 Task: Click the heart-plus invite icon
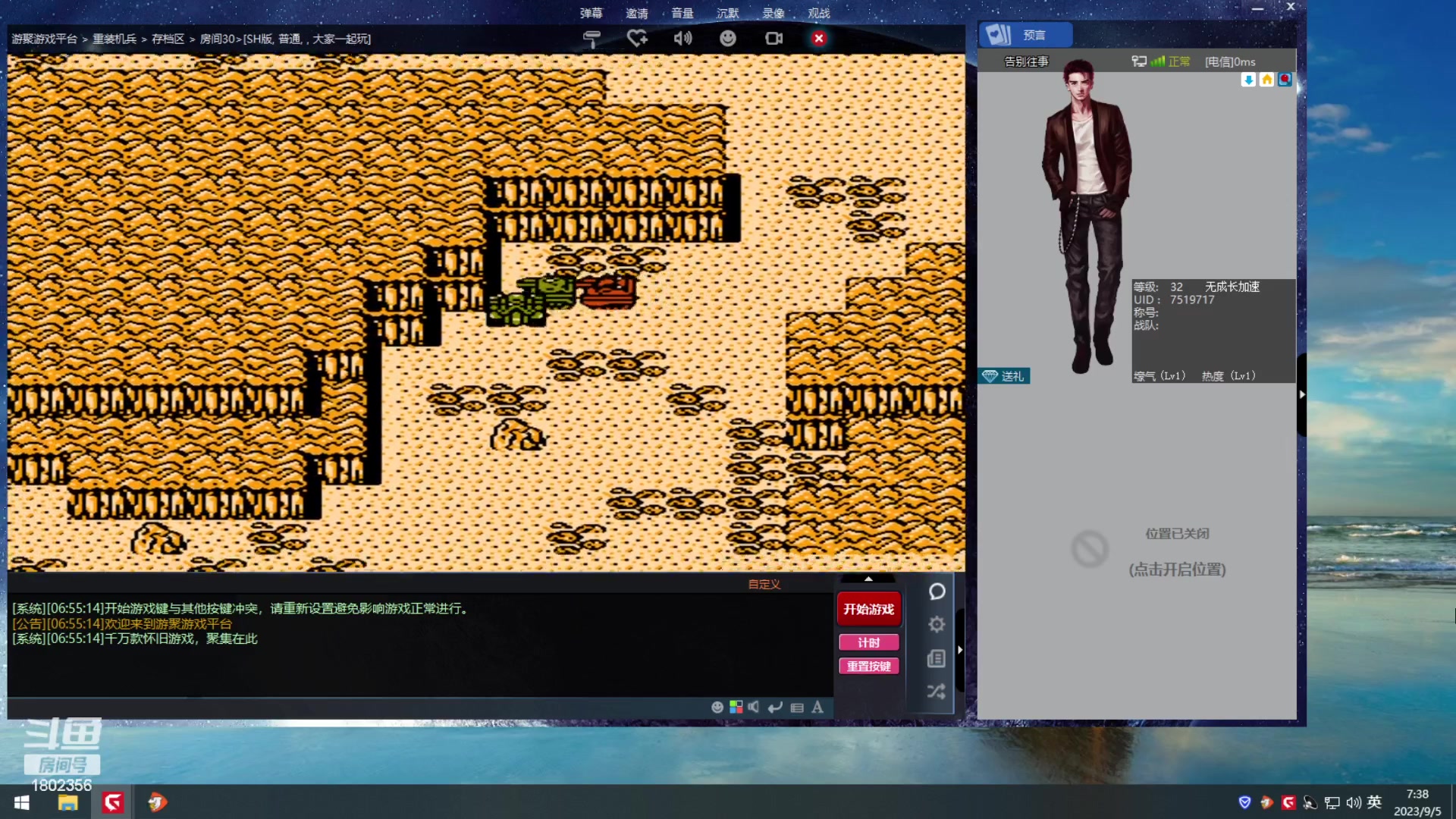coord(637,38)
